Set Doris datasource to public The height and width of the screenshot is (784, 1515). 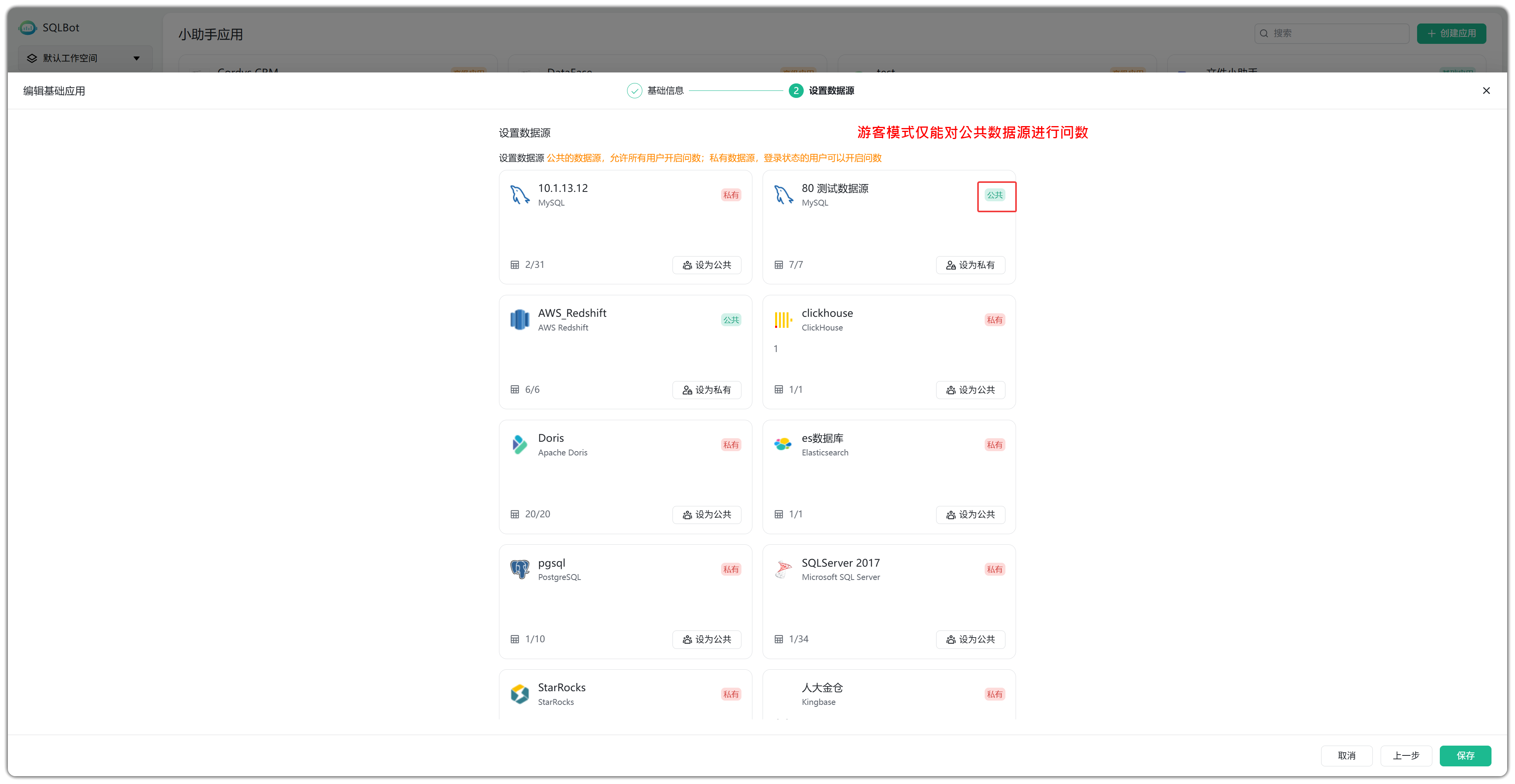pos(706,515)
